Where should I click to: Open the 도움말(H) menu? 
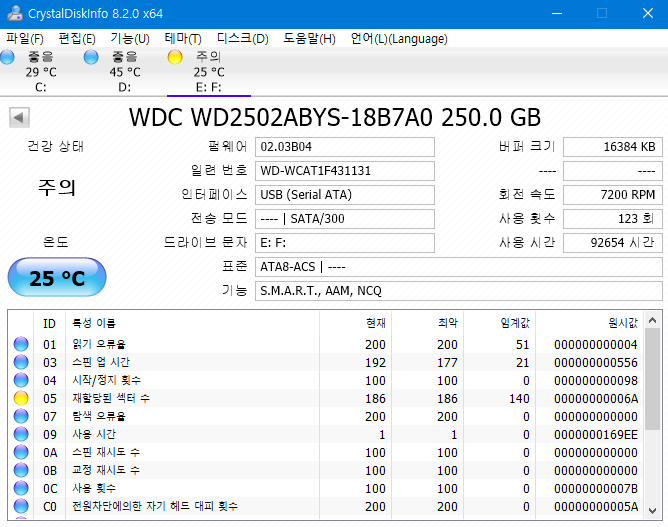pyautogui.click(x=309, y=39)
